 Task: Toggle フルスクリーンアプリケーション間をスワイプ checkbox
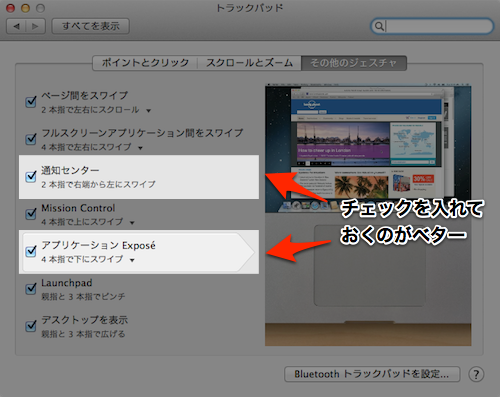(x=31, y=138)
